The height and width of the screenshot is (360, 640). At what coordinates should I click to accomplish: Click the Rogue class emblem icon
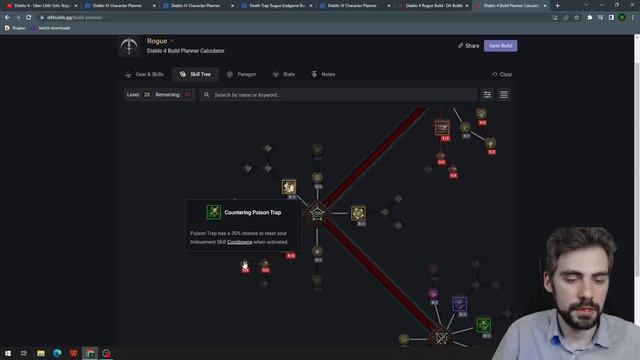tap(129, 46)
